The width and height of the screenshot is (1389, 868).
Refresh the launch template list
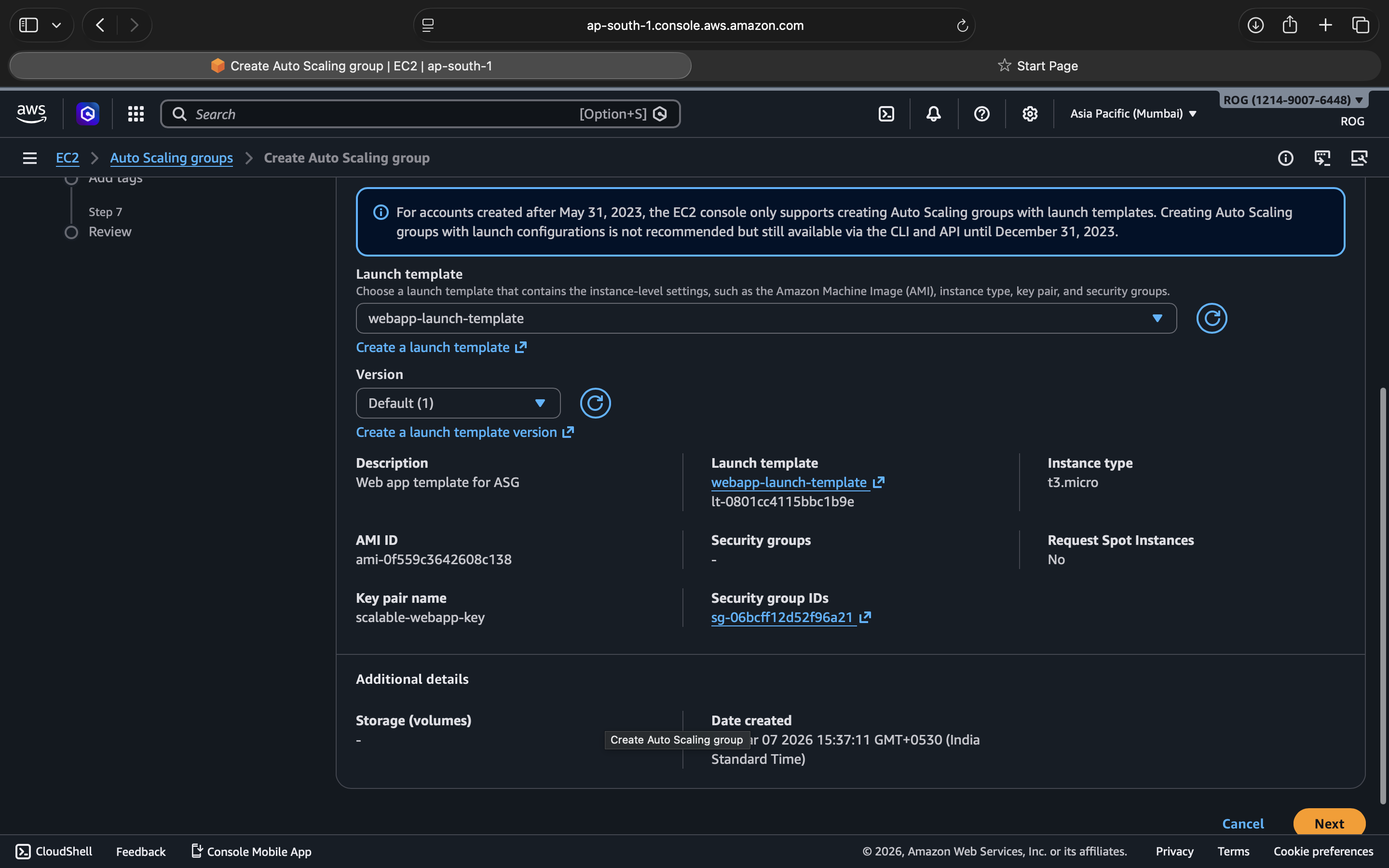(1211, 318)
